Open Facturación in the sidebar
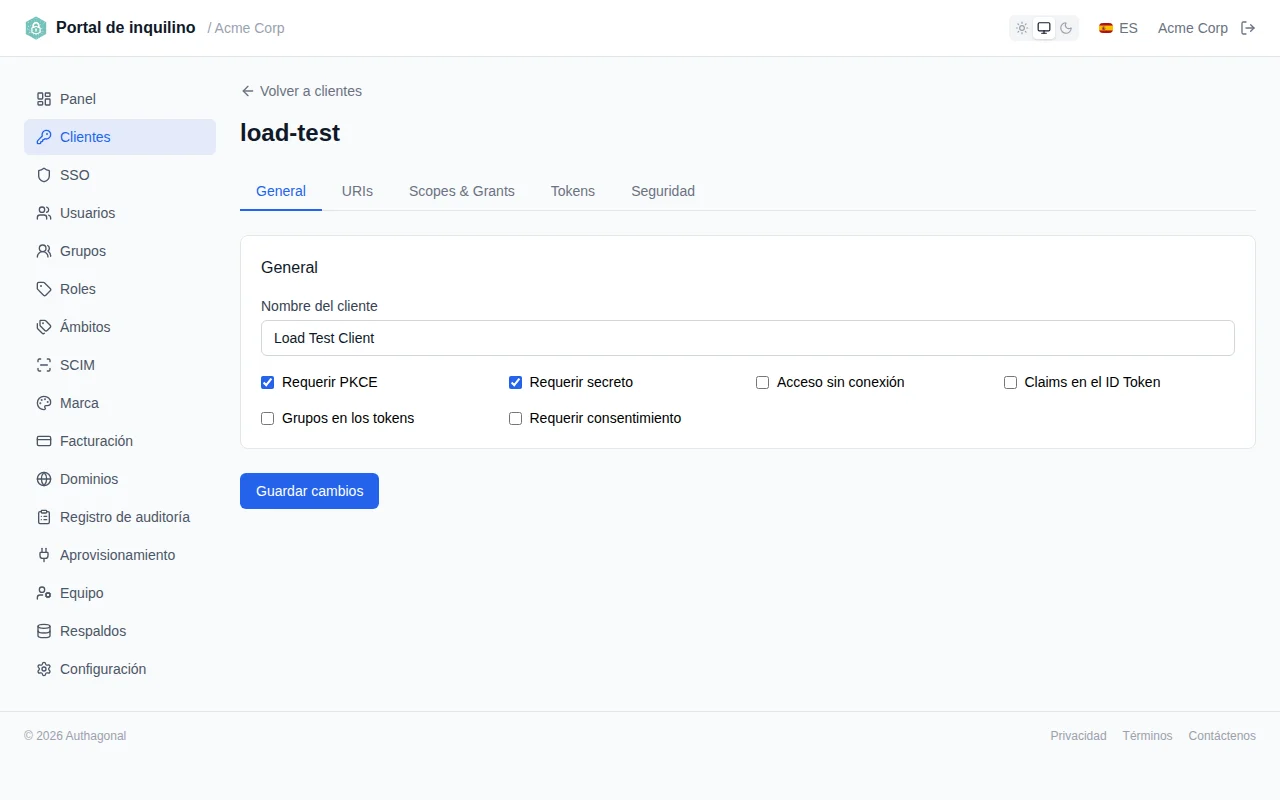 [x=120, y=441]
